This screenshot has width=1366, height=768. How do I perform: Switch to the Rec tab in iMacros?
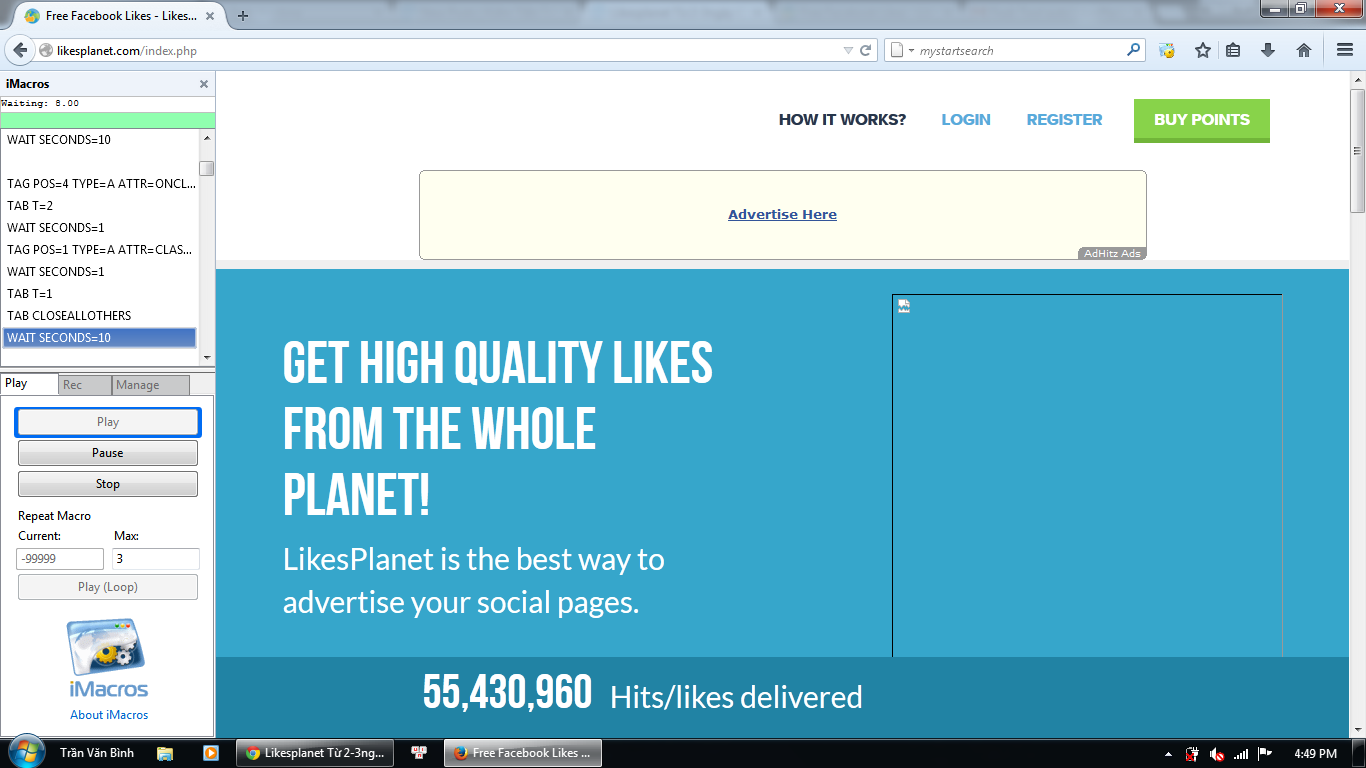(x=84, y=385)
